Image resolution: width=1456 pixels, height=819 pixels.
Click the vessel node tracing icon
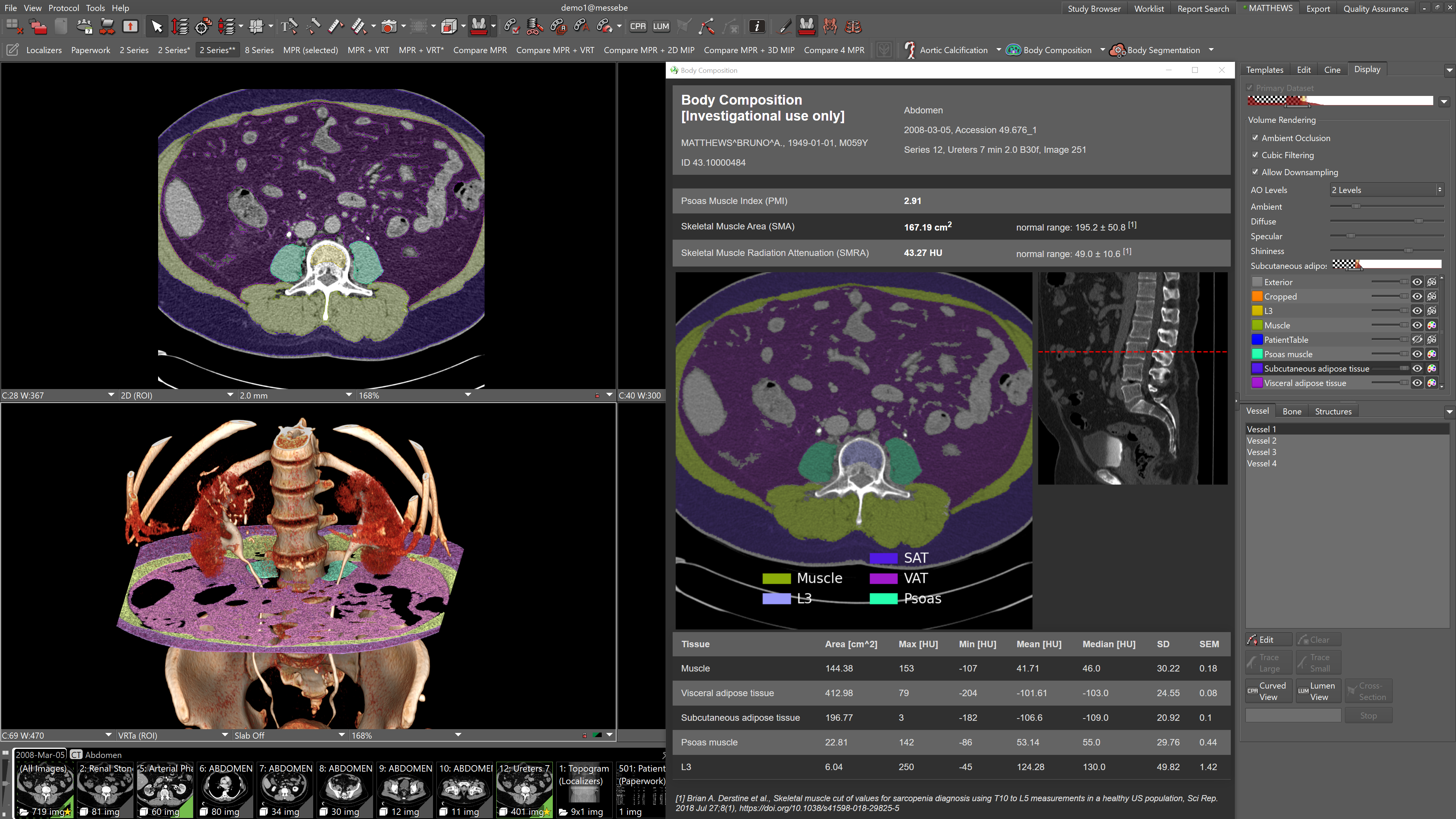(x=706, y=27)
